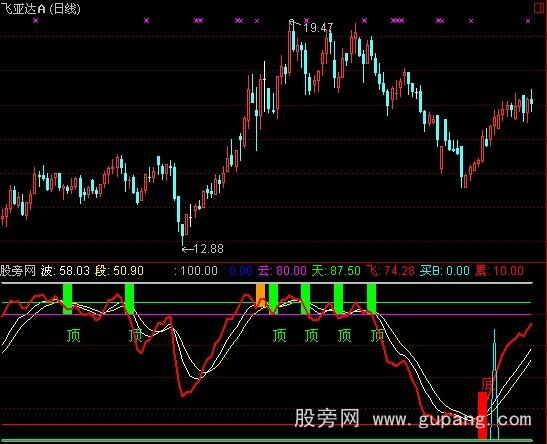This screenshot has width=547, height=444.
Task: Click the red 底 bottom signal bar
Action: (482, 415)
